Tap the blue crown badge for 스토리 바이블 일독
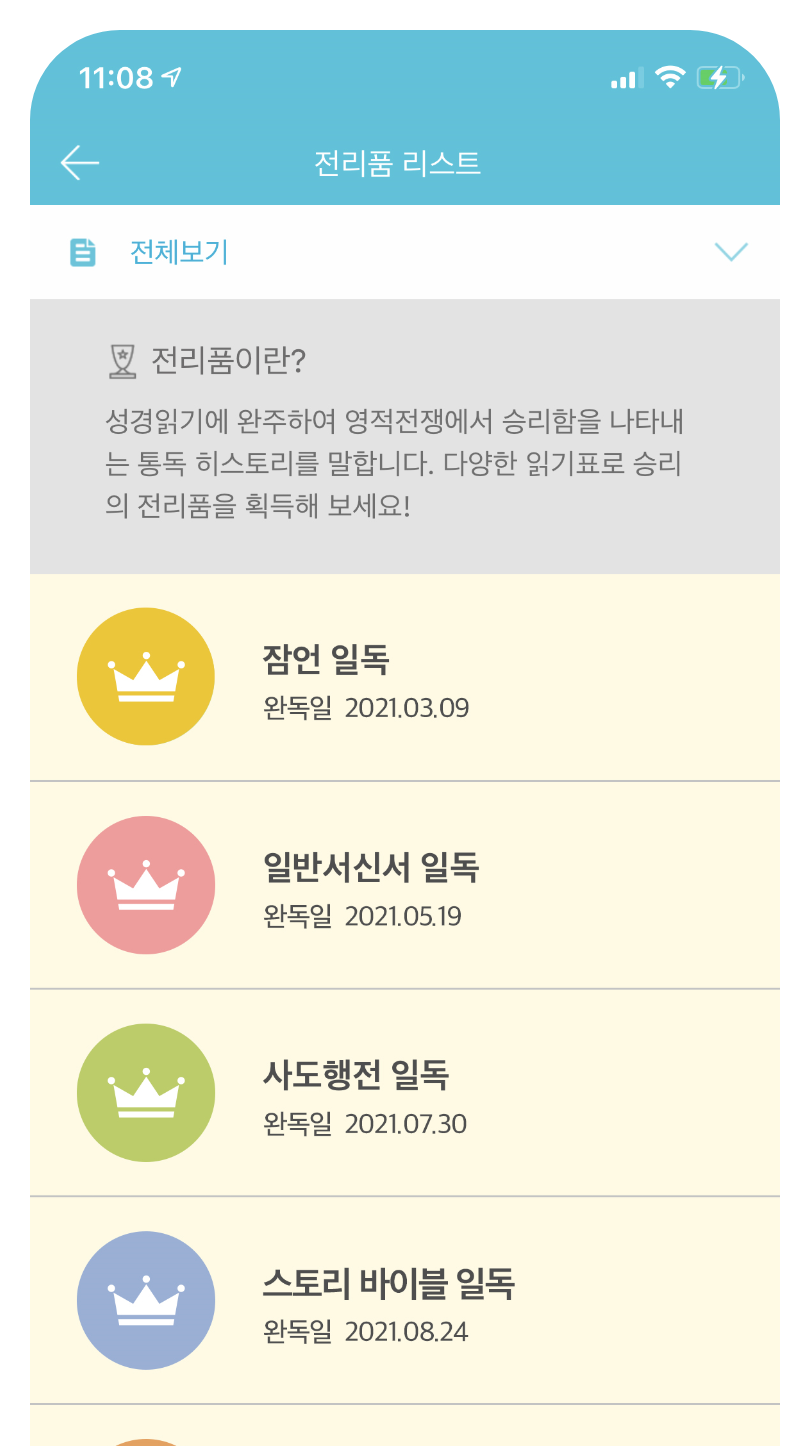This screenshot has height=1446, width=810. click(x=146, y=1300)
